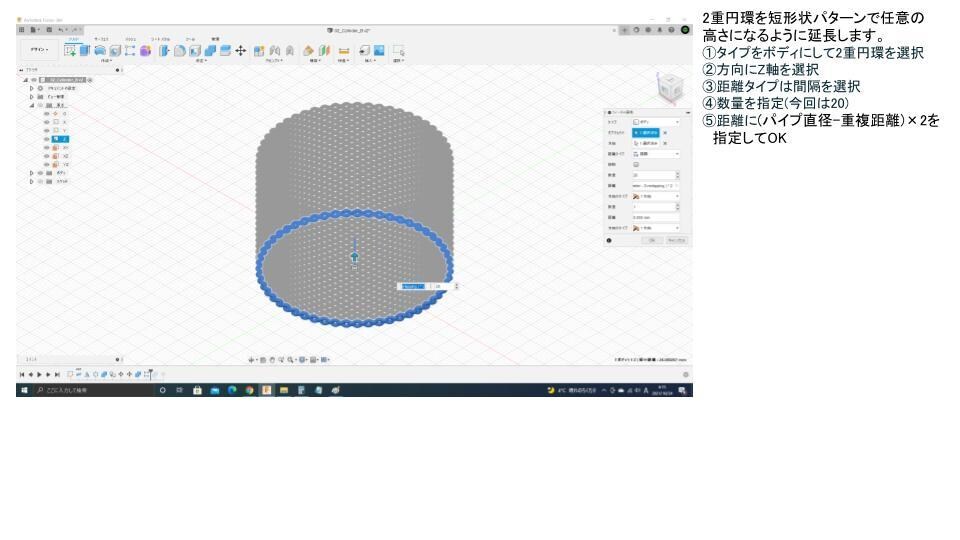
Task: Click the Save icon in title bar
Action: click(x=49, y=29)
